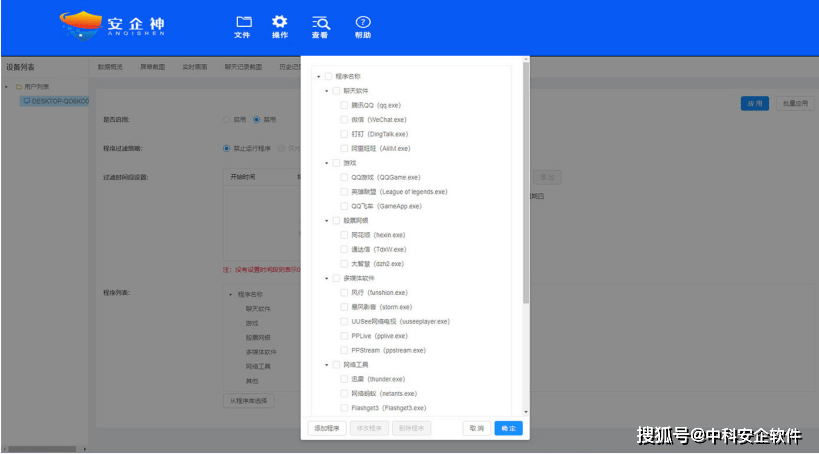The height and width of the screenshot is (454, 819).
Task: Check 网络蚂蚁 (netants.exe) checkbox
Action: pyautogui.click(x=344, y=393)
